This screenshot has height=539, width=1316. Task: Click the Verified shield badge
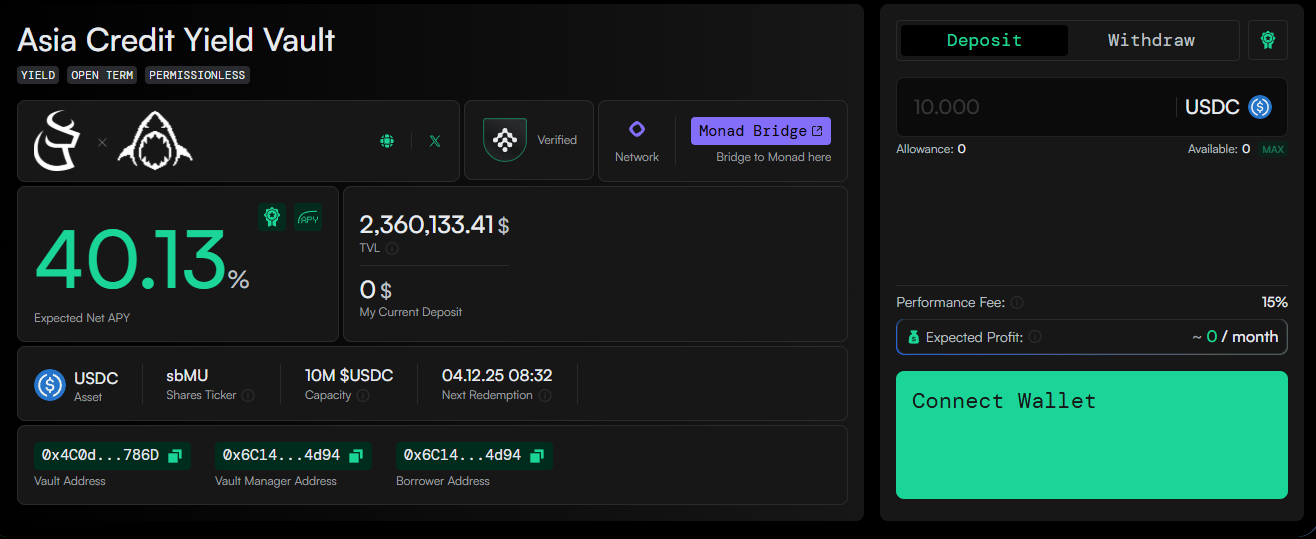(505, 140)
